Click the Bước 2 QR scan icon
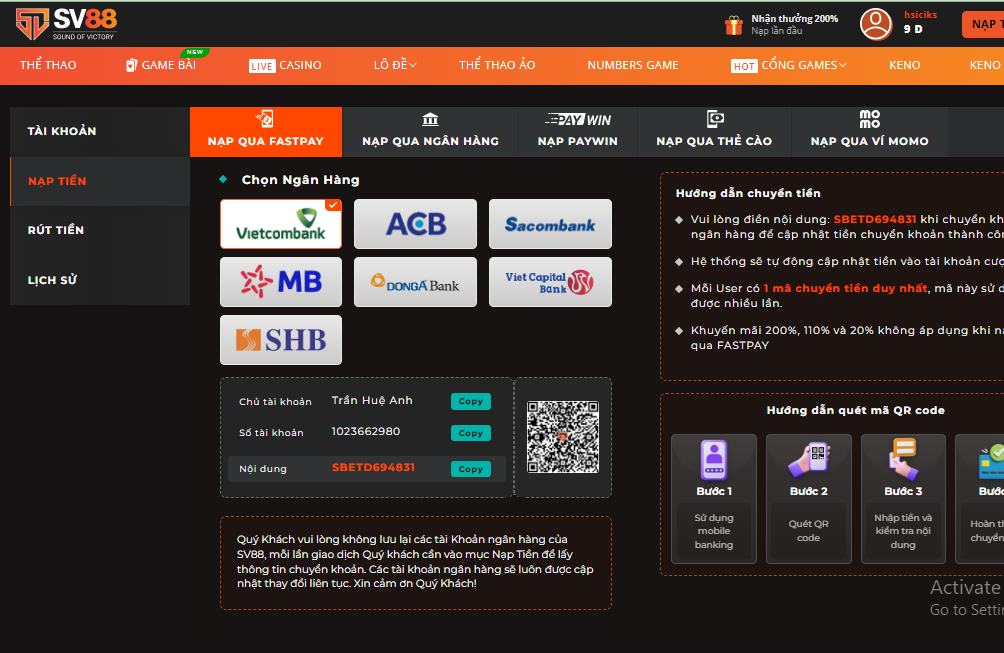Image resolution: width=1004 pixels, height=653 pixels. point(809,460)
